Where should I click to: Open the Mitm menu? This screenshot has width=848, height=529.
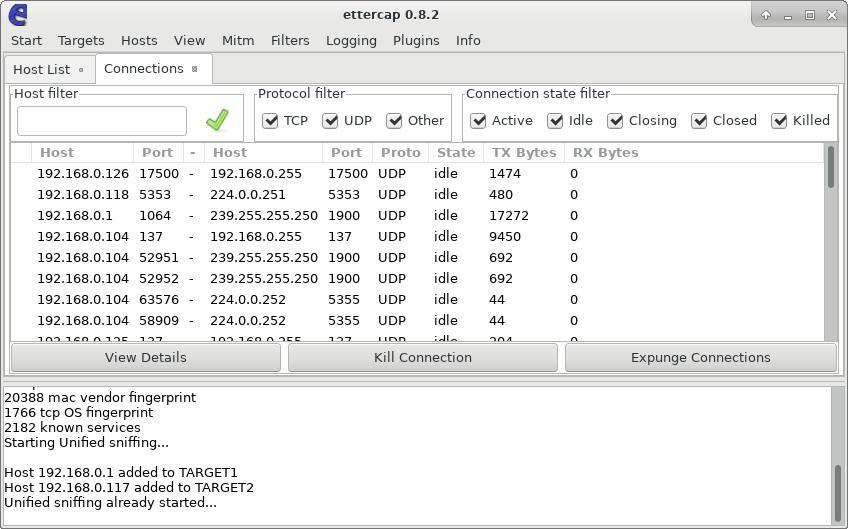click(x=238, y=41)
